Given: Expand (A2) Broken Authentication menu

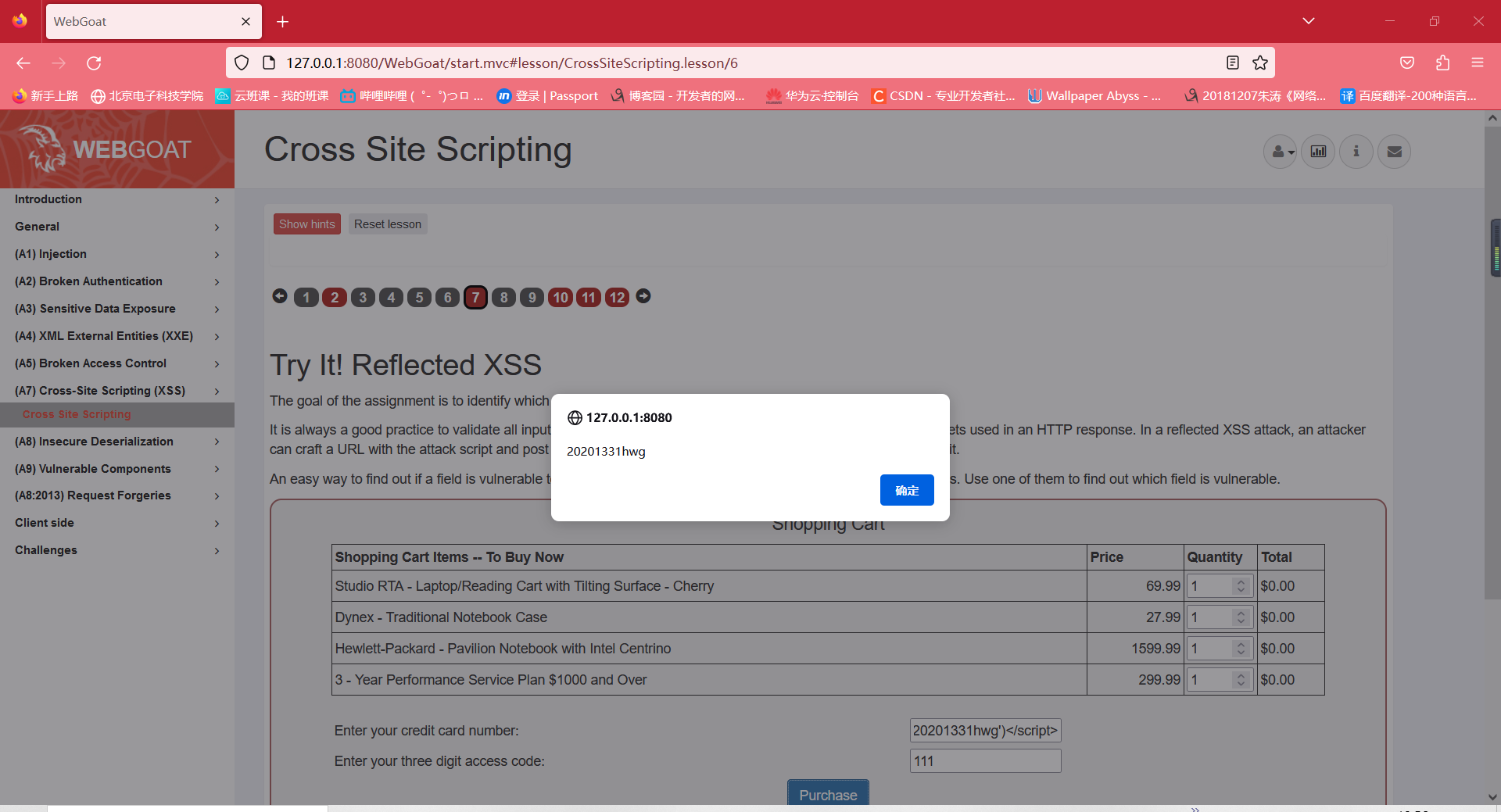Looking at the screenshot, I should pos(117,282).
